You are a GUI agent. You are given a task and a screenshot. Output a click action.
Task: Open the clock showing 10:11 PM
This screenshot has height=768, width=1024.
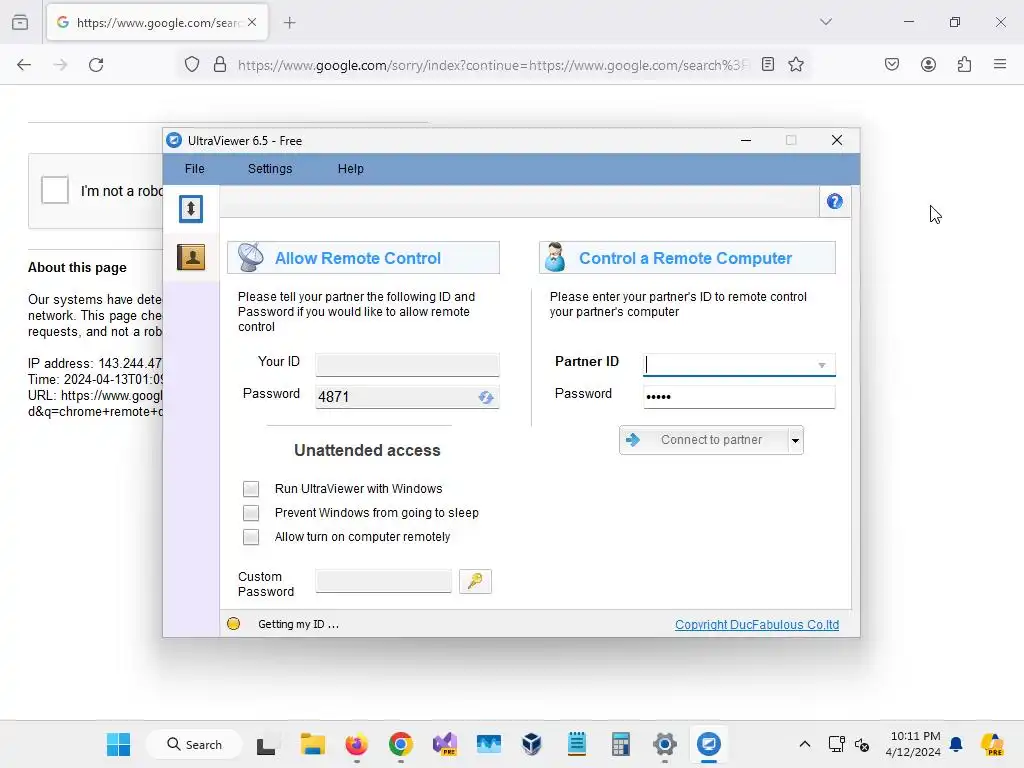coord(913,744)
